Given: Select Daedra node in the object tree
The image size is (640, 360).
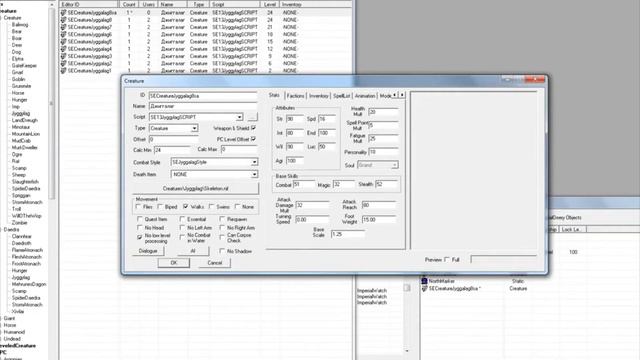Looking at the screenshot, I should [11, 229].
